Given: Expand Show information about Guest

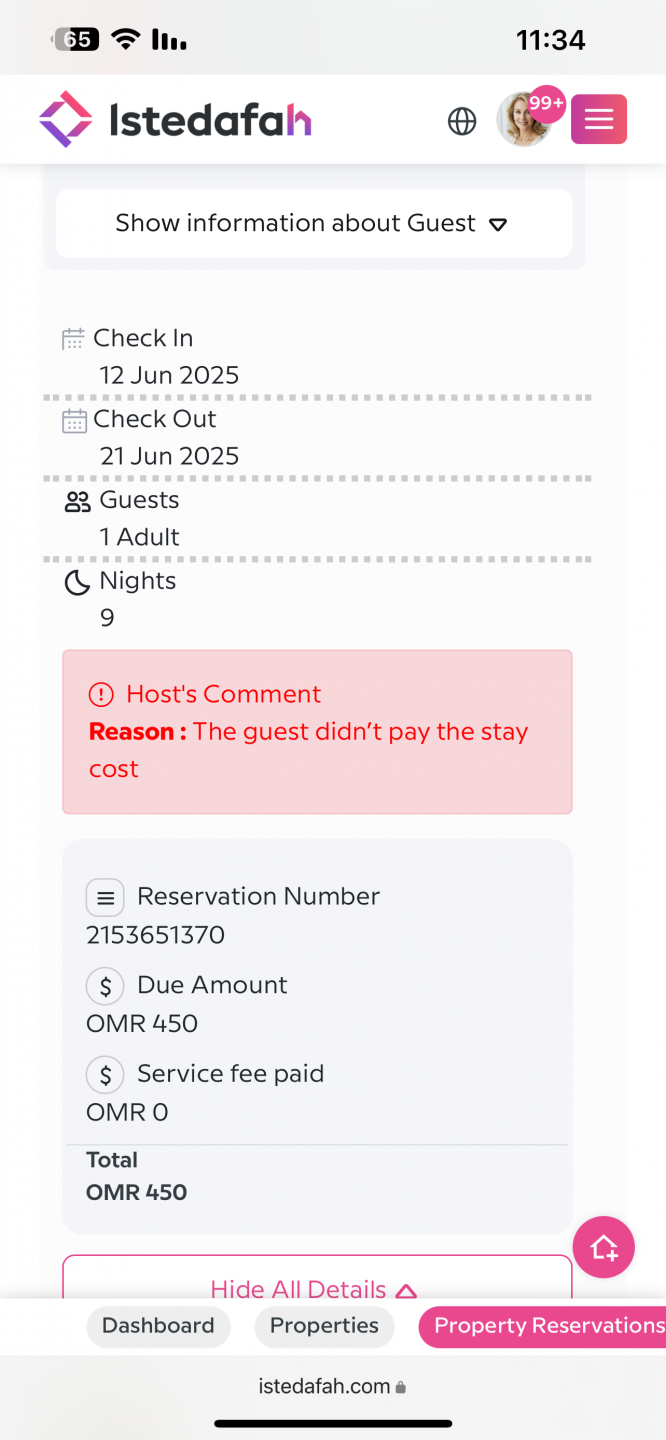Looking at the screenshot, I should [313, 223].
